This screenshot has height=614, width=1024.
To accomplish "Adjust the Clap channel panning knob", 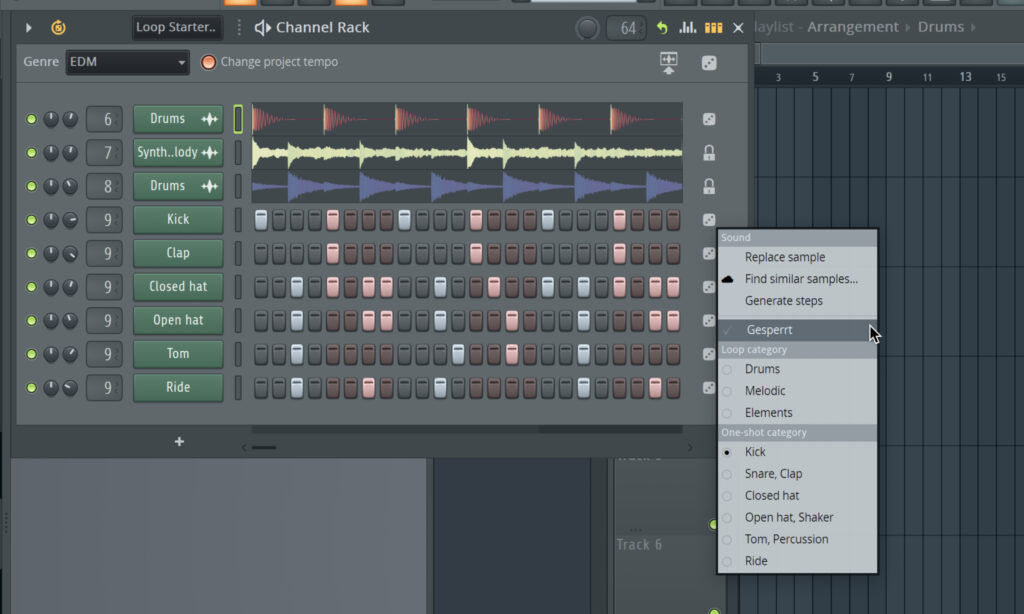I will [x=50, y=253].
